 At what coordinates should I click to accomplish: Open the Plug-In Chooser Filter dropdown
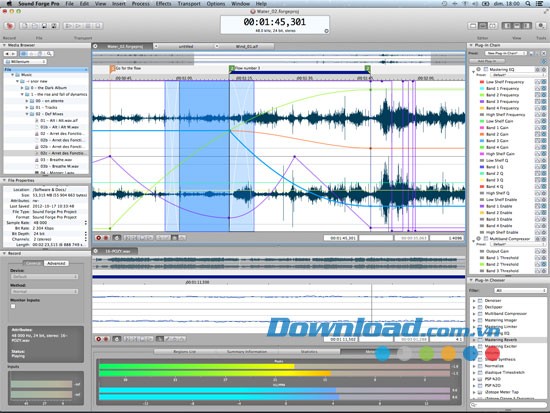(520, 291)
